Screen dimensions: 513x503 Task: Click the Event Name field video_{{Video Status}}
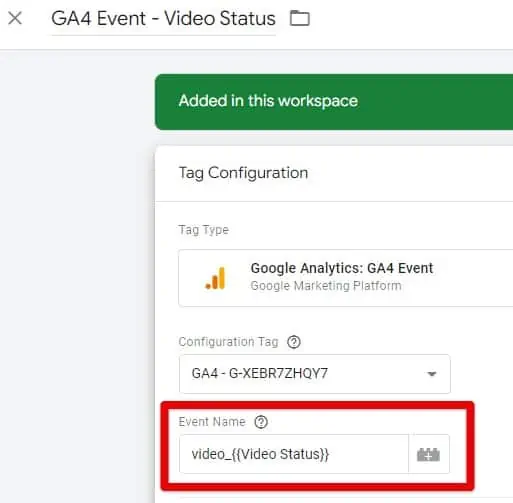coord(294,454)
